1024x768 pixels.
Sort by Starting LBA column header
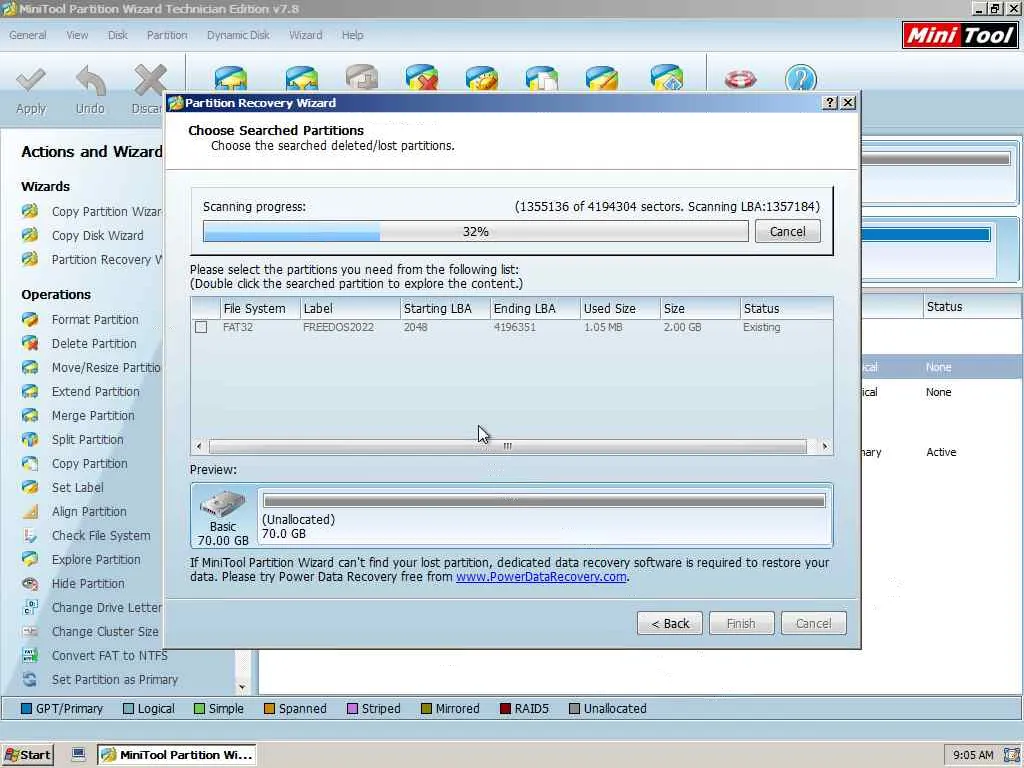tap(445, 308)
